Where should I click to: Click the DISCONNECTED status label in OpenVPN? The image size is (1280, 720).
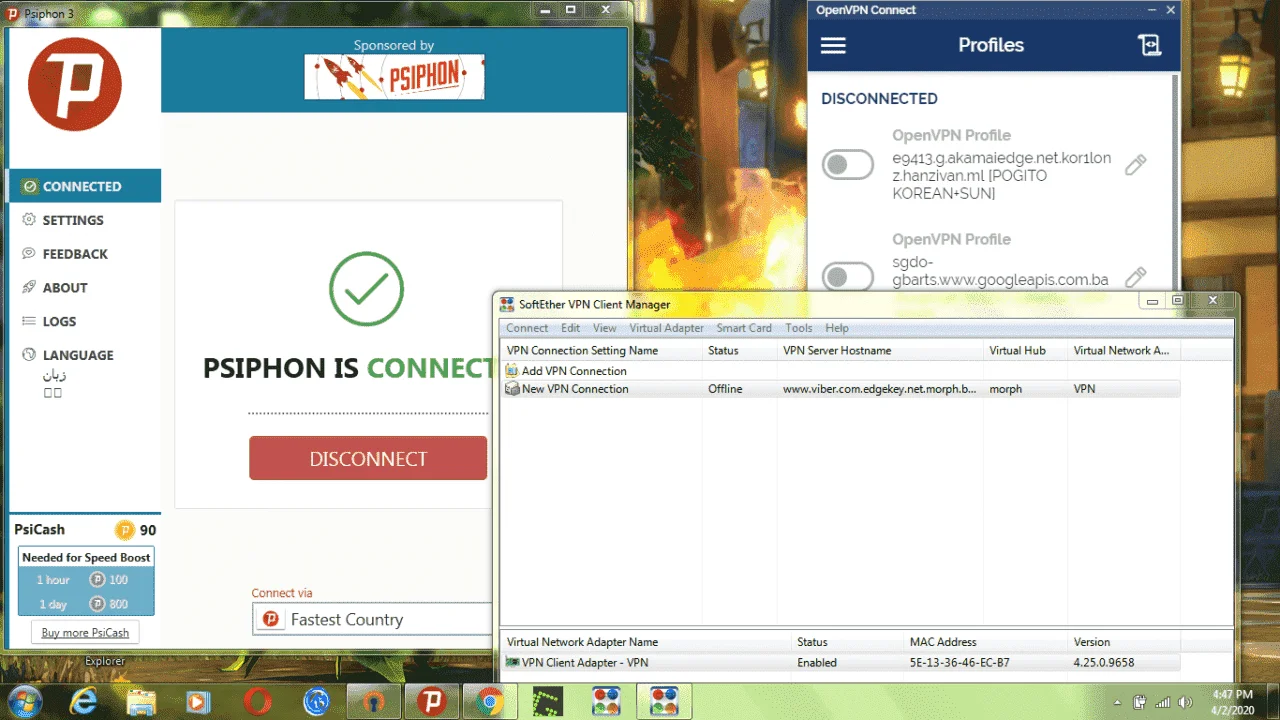[879, 99]
